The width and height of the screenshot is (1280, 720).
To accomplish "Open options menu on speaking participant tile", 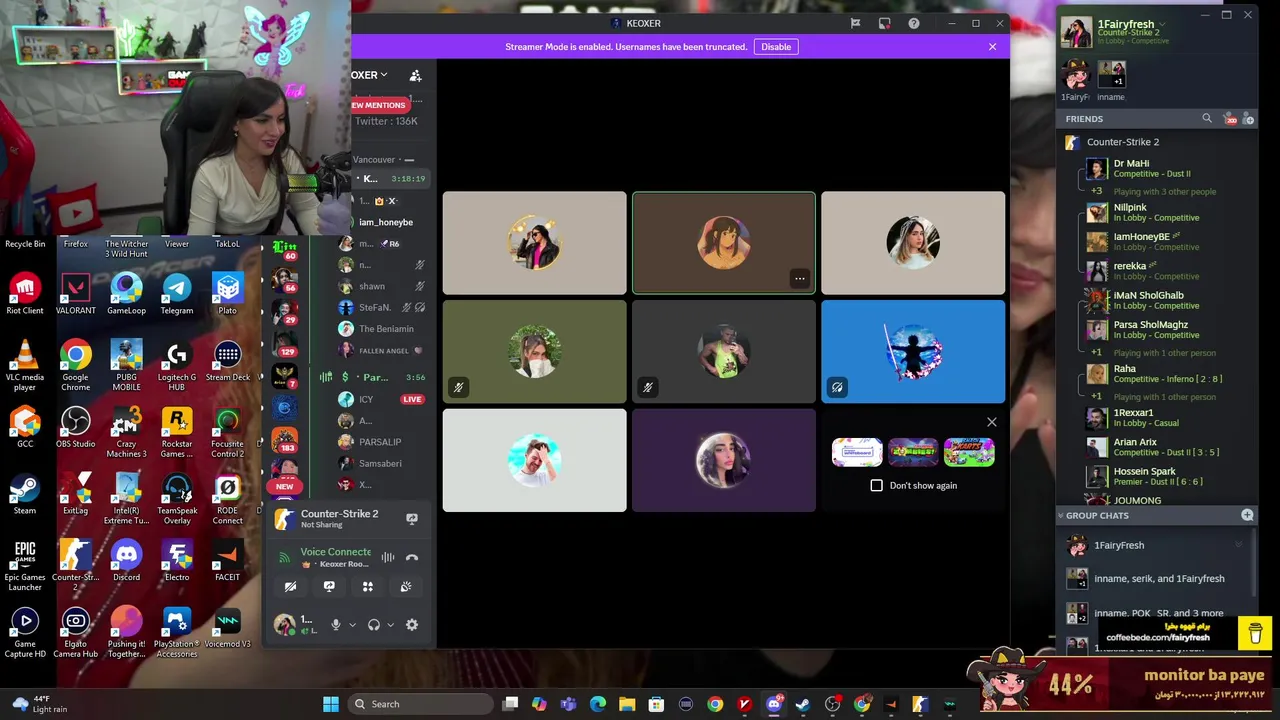I will click(x=799, y=279).
